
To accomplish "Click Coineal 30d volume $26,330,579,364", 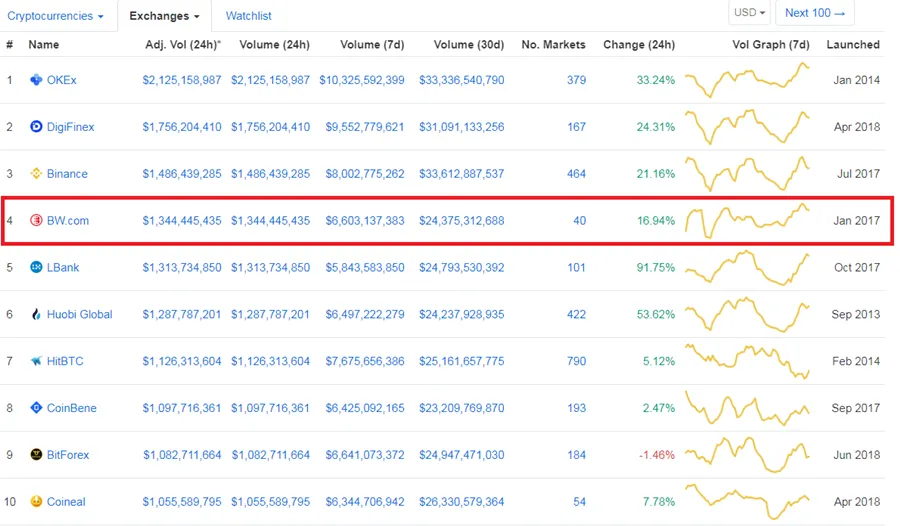I will point(461,501).
